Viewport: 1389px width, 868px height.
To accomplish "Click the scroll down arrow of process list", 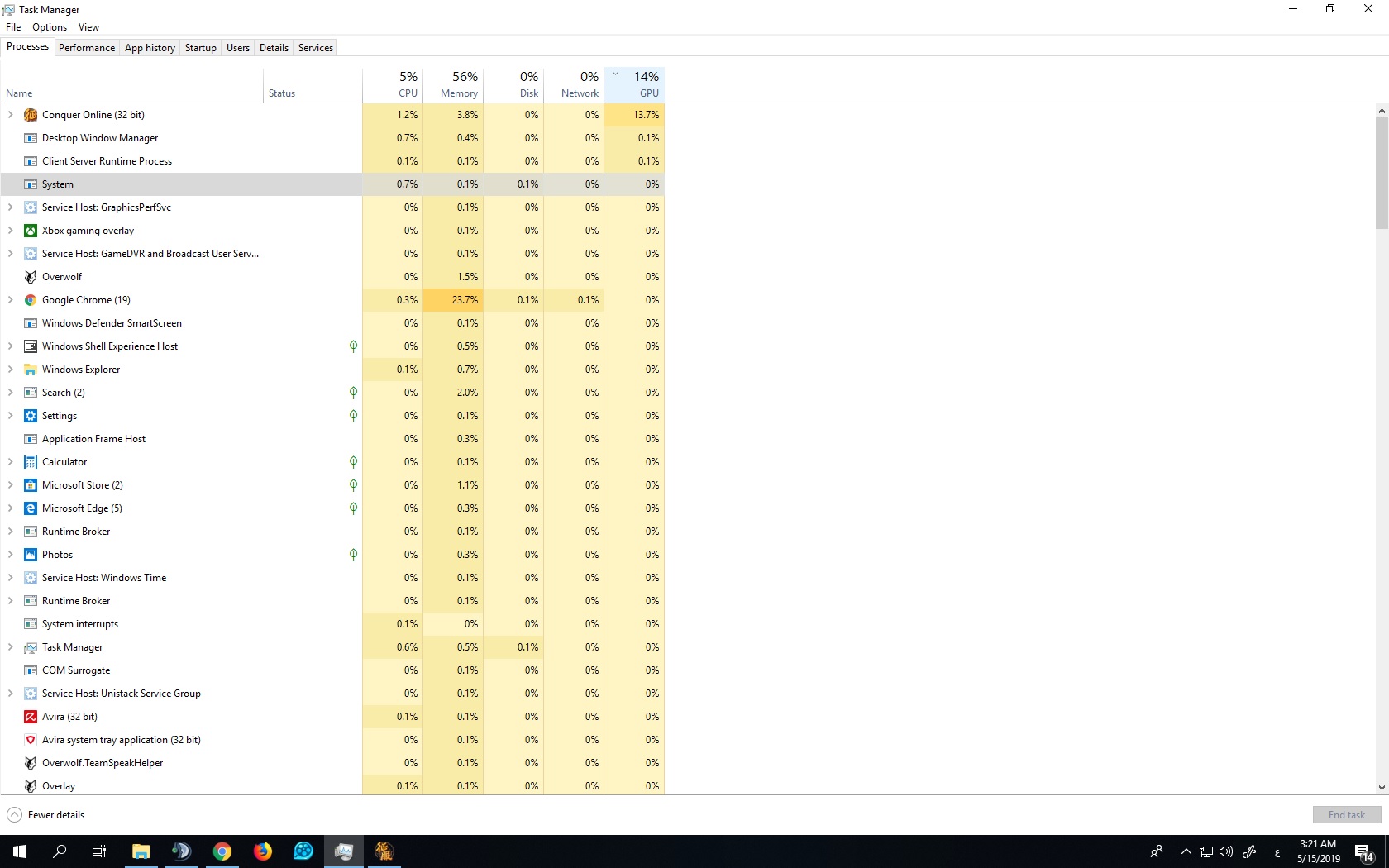I will pyautogui.click(x=1382, y=788).
